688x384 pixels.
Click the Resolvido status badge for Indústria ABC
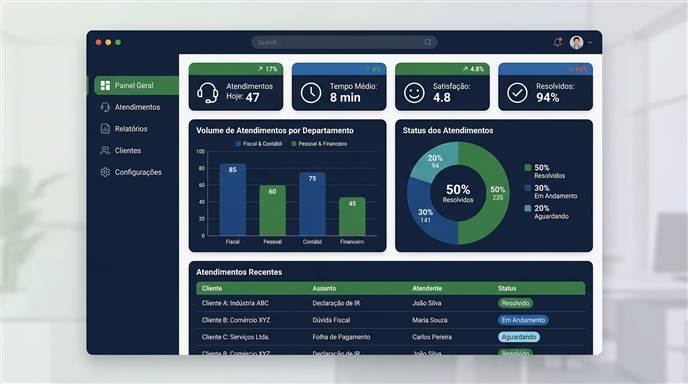[516, 303]
